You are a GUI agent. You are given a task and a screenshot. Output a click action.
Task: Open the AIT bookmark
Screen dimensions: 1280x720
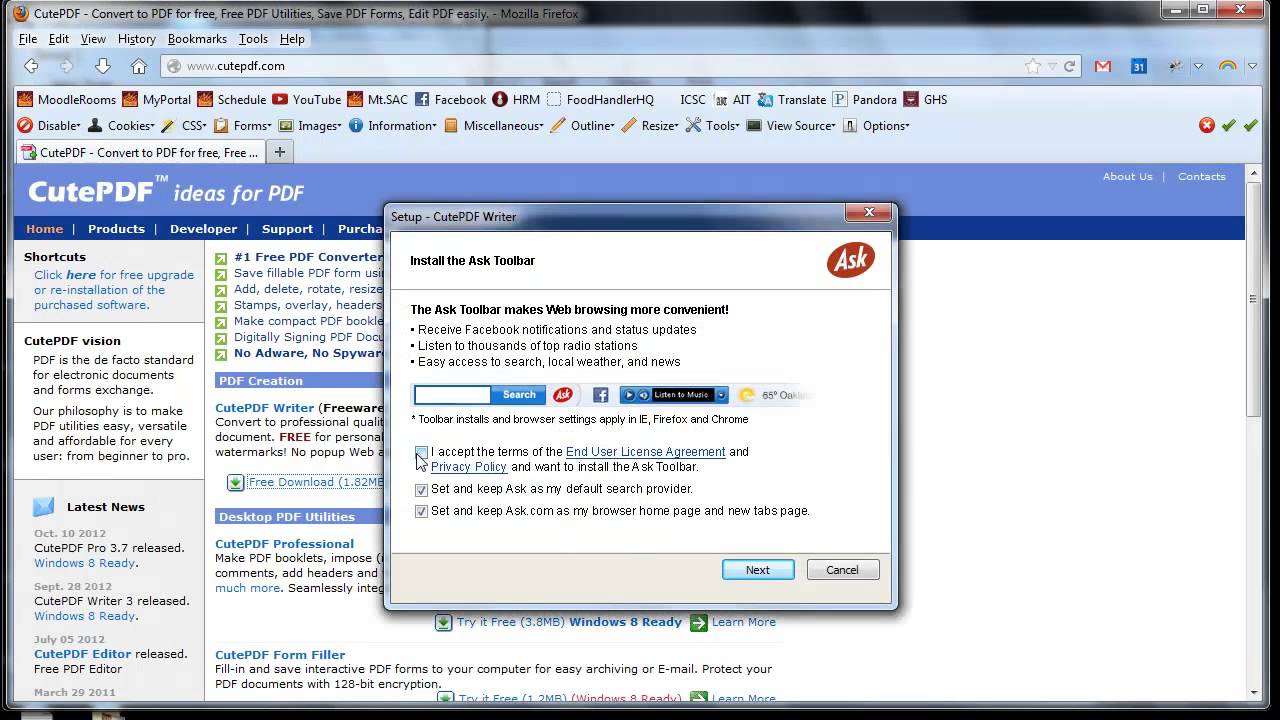coord(731,99)
